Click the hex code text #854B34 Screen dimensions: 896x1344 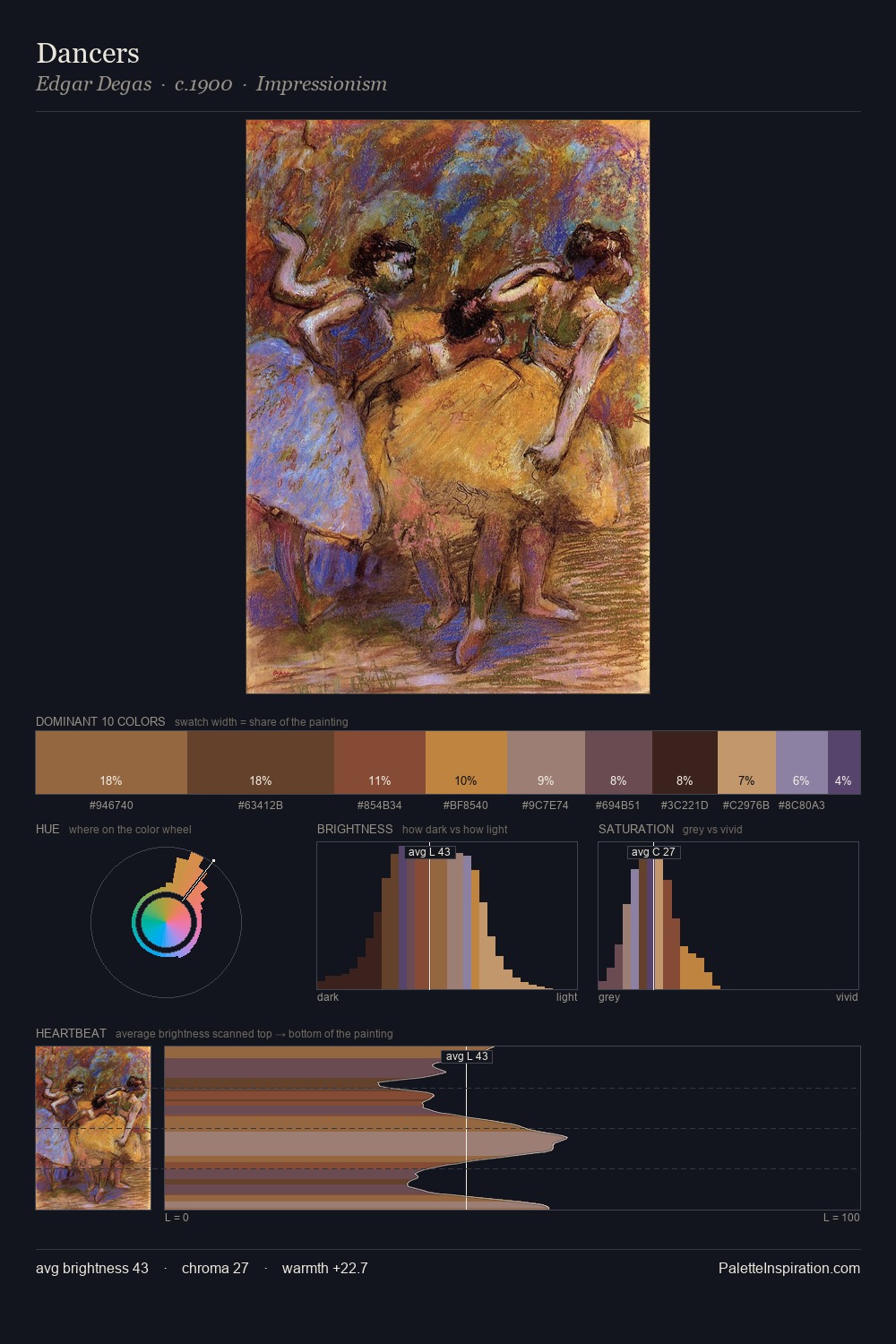tap(380, 806)
